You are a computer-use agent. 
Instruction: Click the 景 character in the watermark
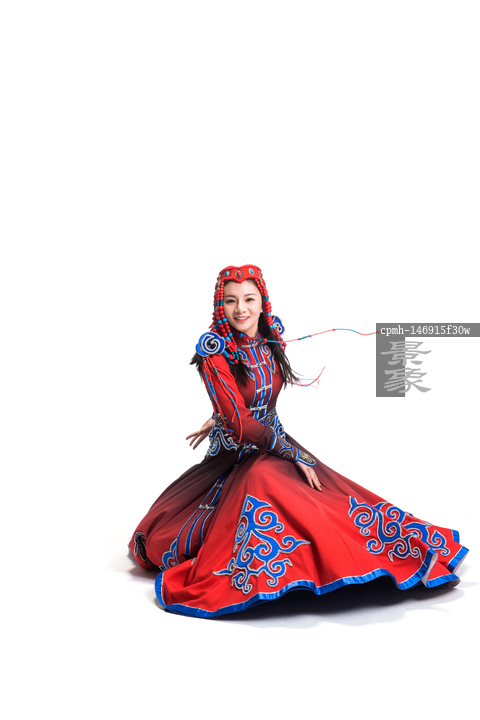tap(405, 353)
